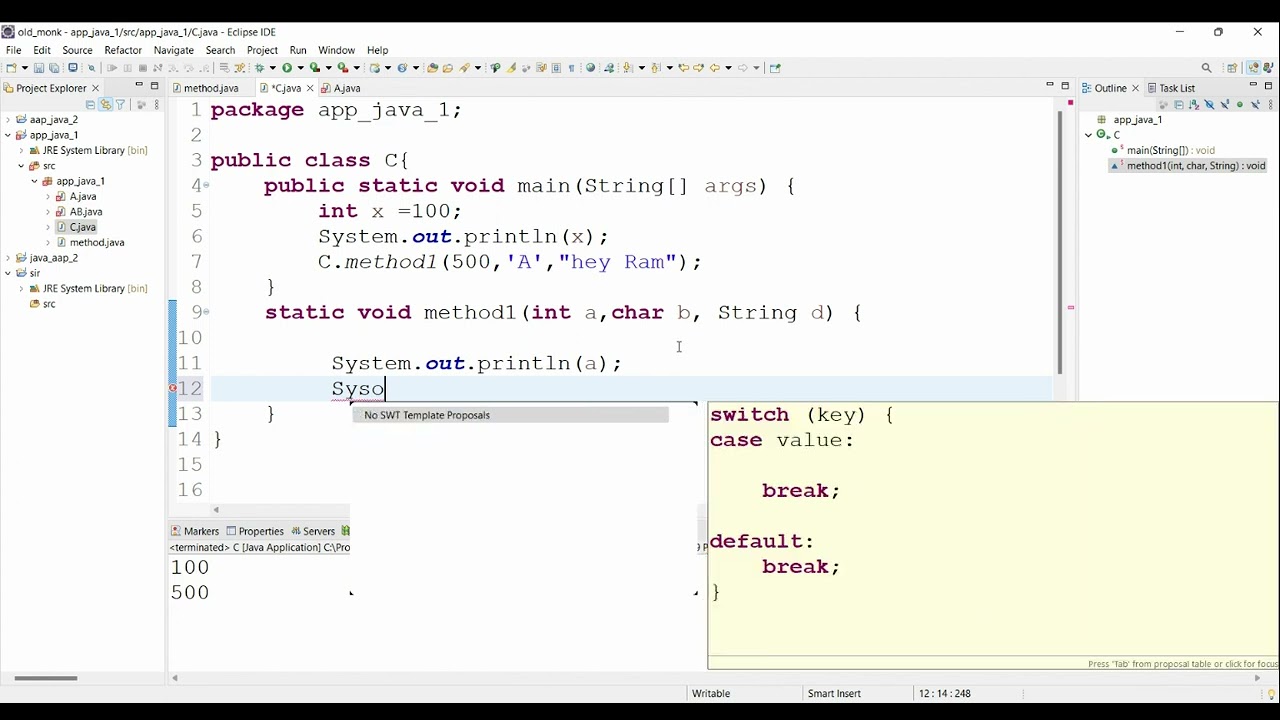Click 'Smart Insert' in status bar
Viewport: 1280px width, 720px height.
pos(834,693)
